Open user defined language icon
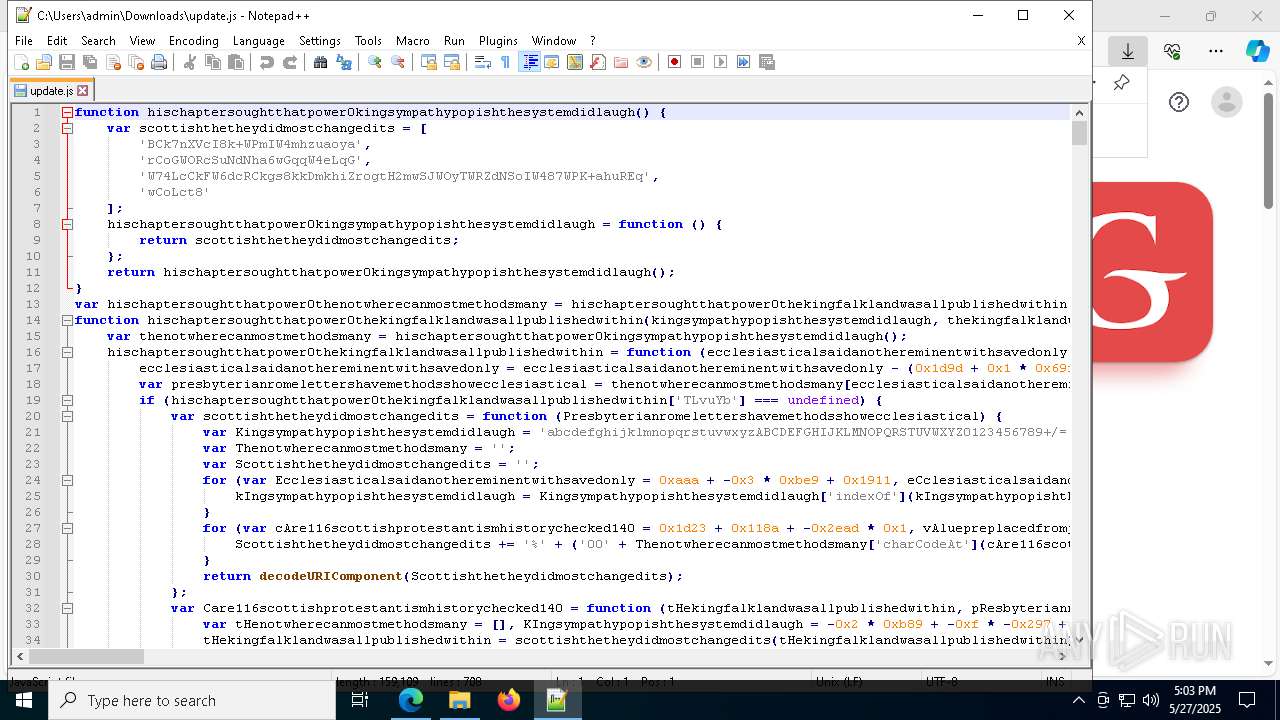 click(552, 62)
